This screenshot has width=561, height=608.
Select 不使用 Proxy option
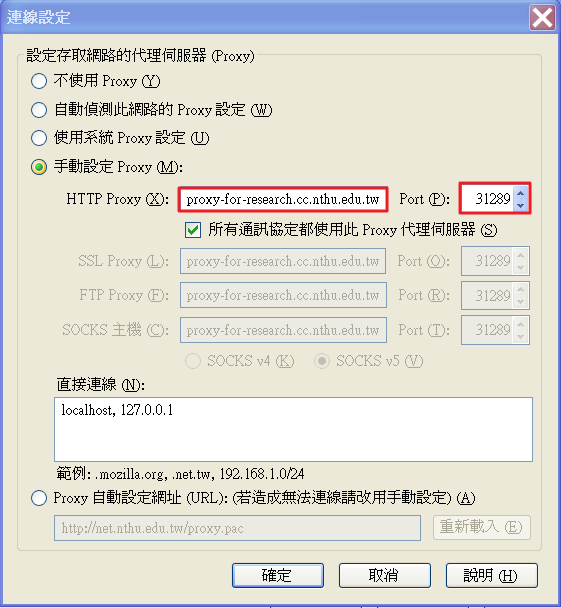tap(39, 81)
